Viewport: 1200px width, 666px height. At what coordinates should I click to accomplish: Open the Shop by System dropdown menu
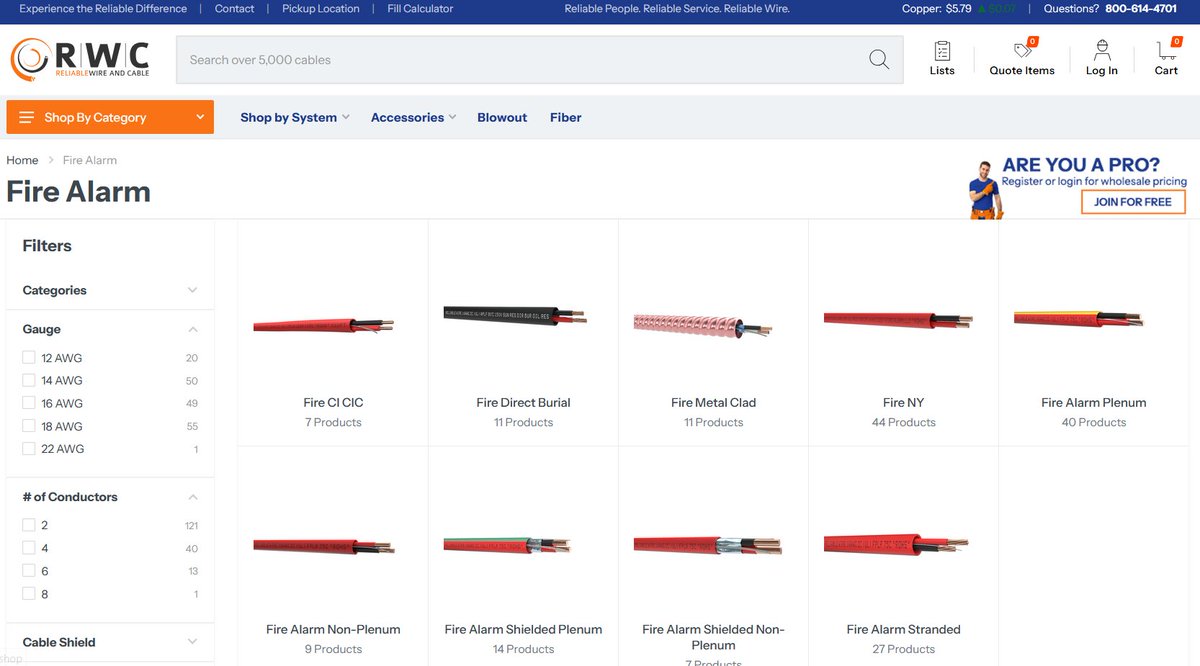click(x=295, y=117)
